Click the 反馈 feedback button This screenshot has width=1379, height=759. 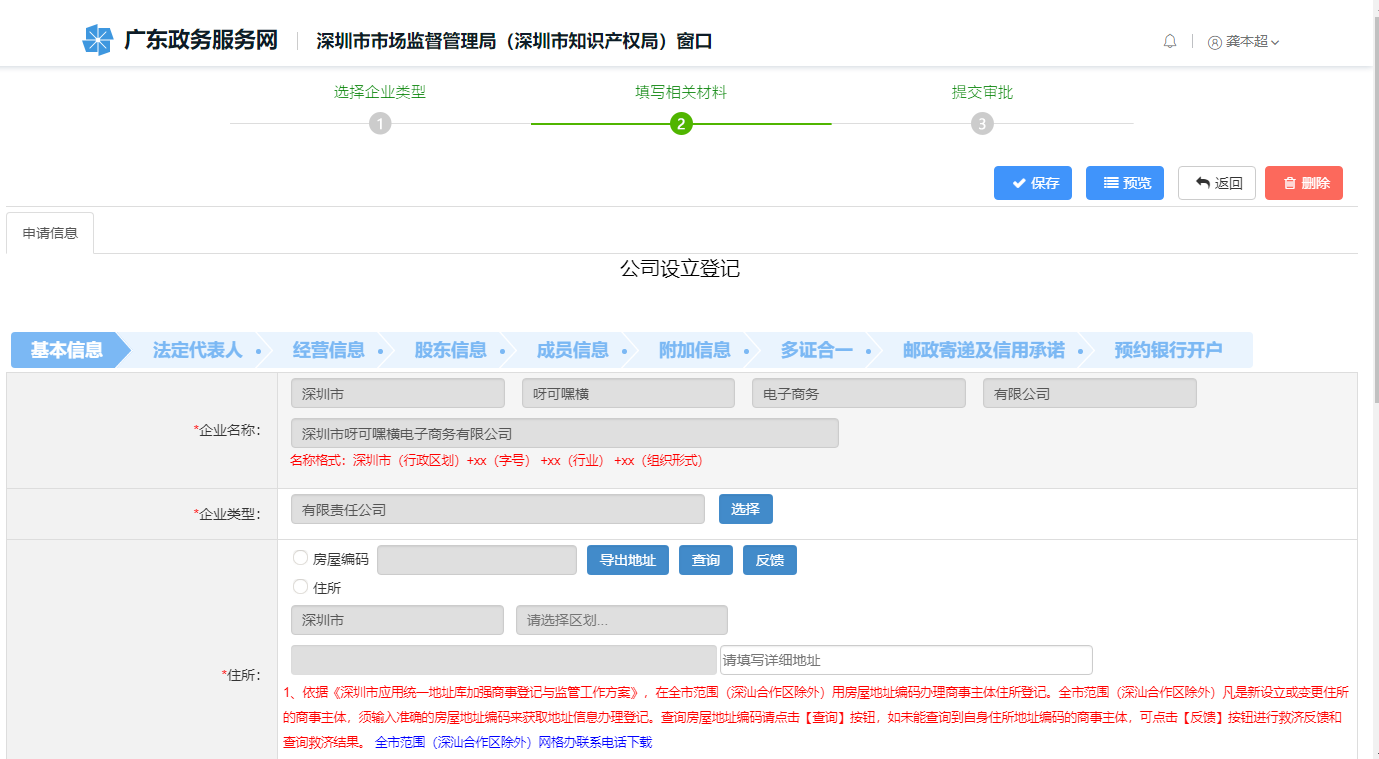pyautogui.click(x=769, y=559)
